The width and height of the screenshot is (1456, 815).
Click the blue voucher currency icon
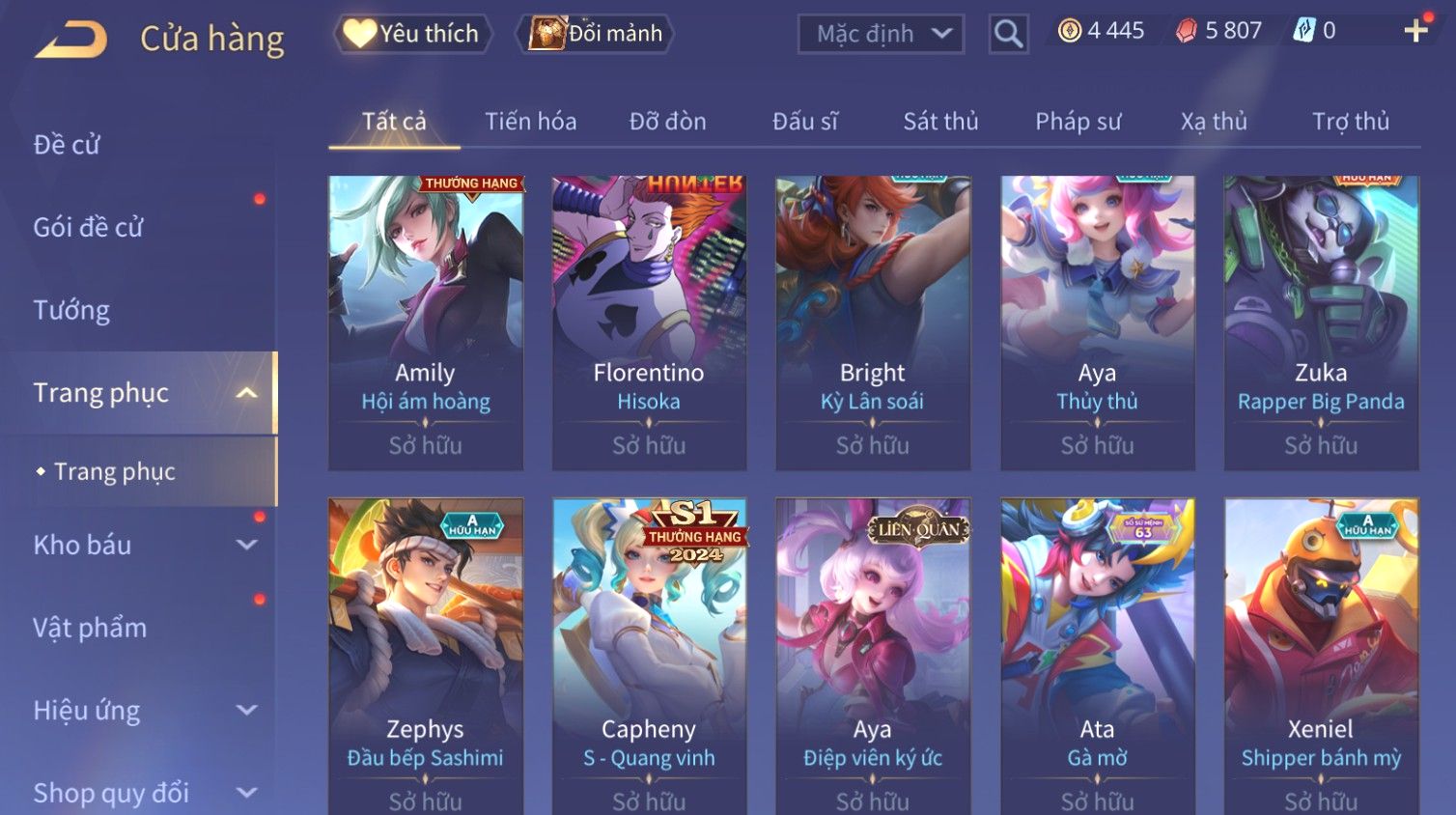pos(1303,31)
